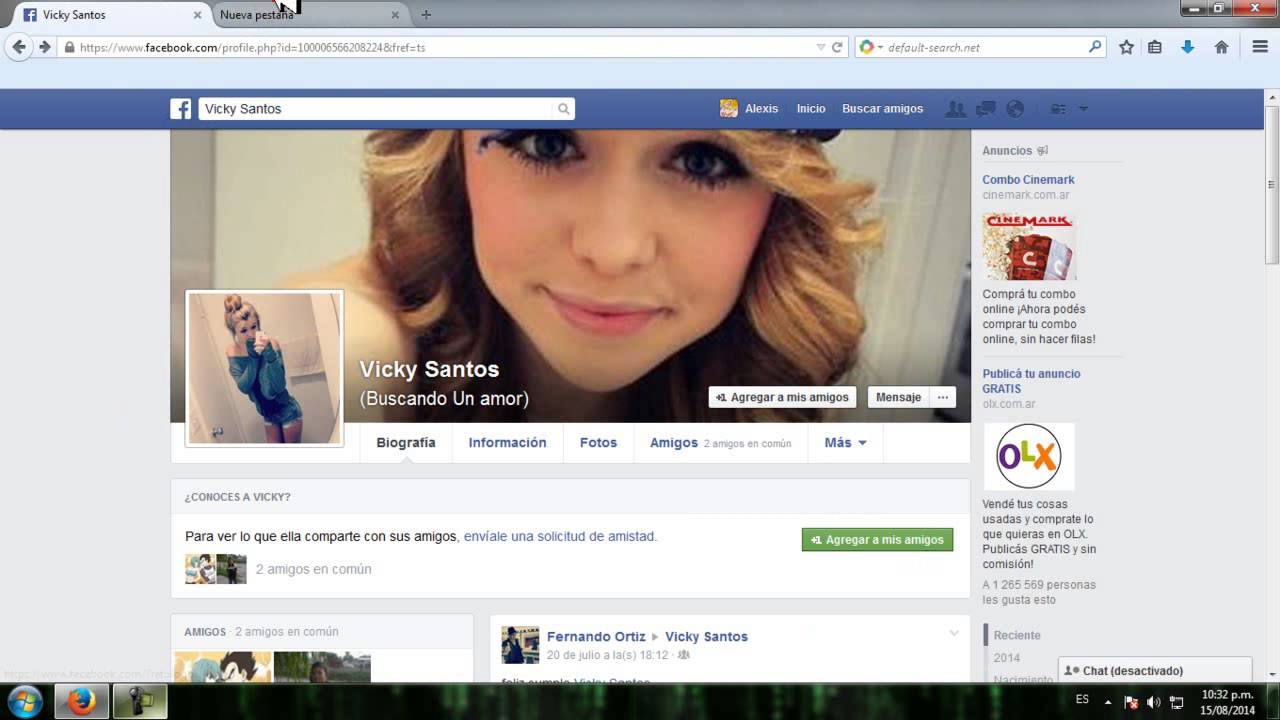This screenshot has width=1280, height=720.
Task: Open the privacy shortcuts icon
Action: (x=1057, y=108)
